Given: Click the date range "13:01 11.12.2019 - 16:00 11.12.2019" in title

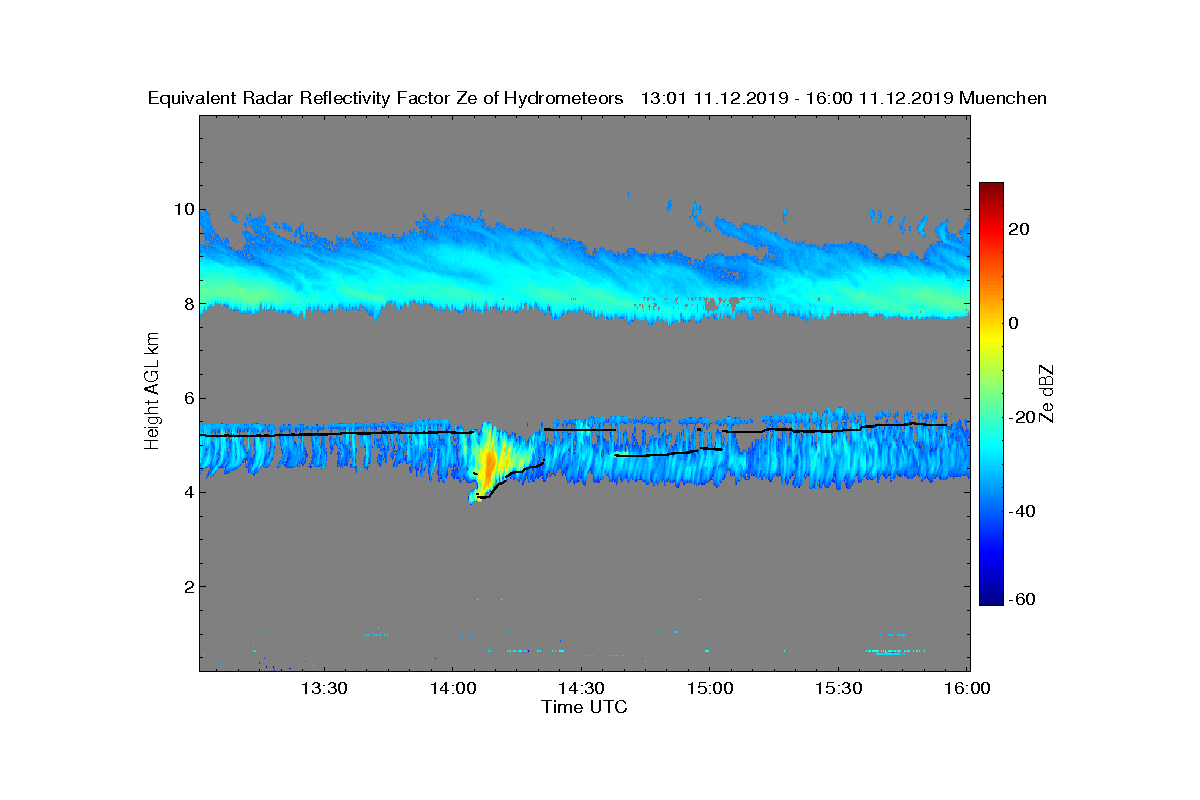Looking at the screenshot, I should click(x=796, y=98).
